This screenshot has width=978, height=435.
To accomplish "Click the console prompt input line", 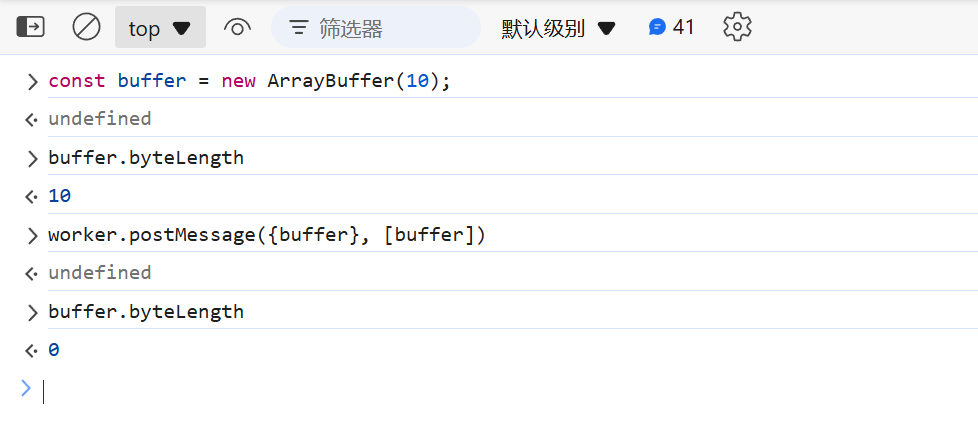I will point(400,390).
